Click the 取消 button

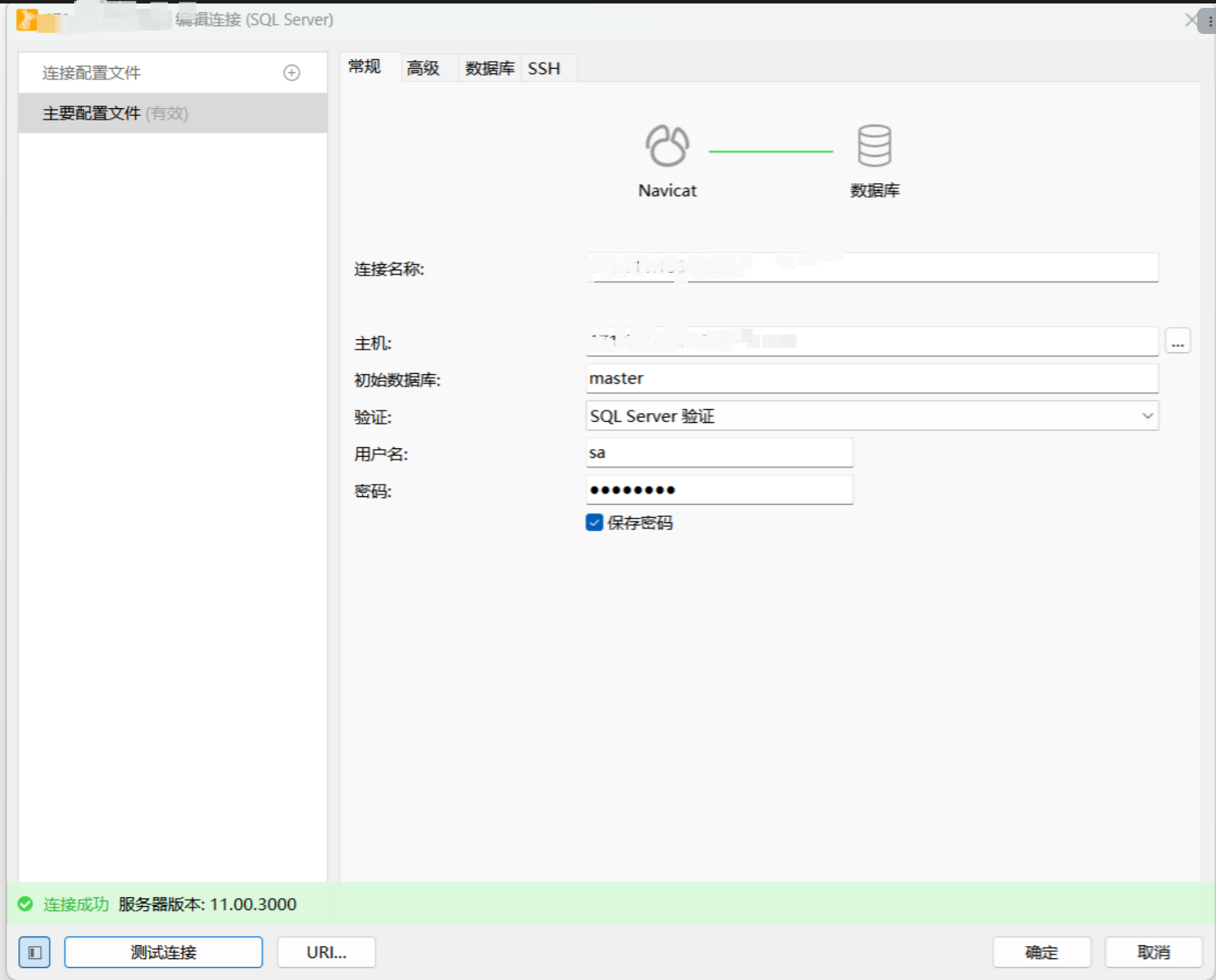1153,952
